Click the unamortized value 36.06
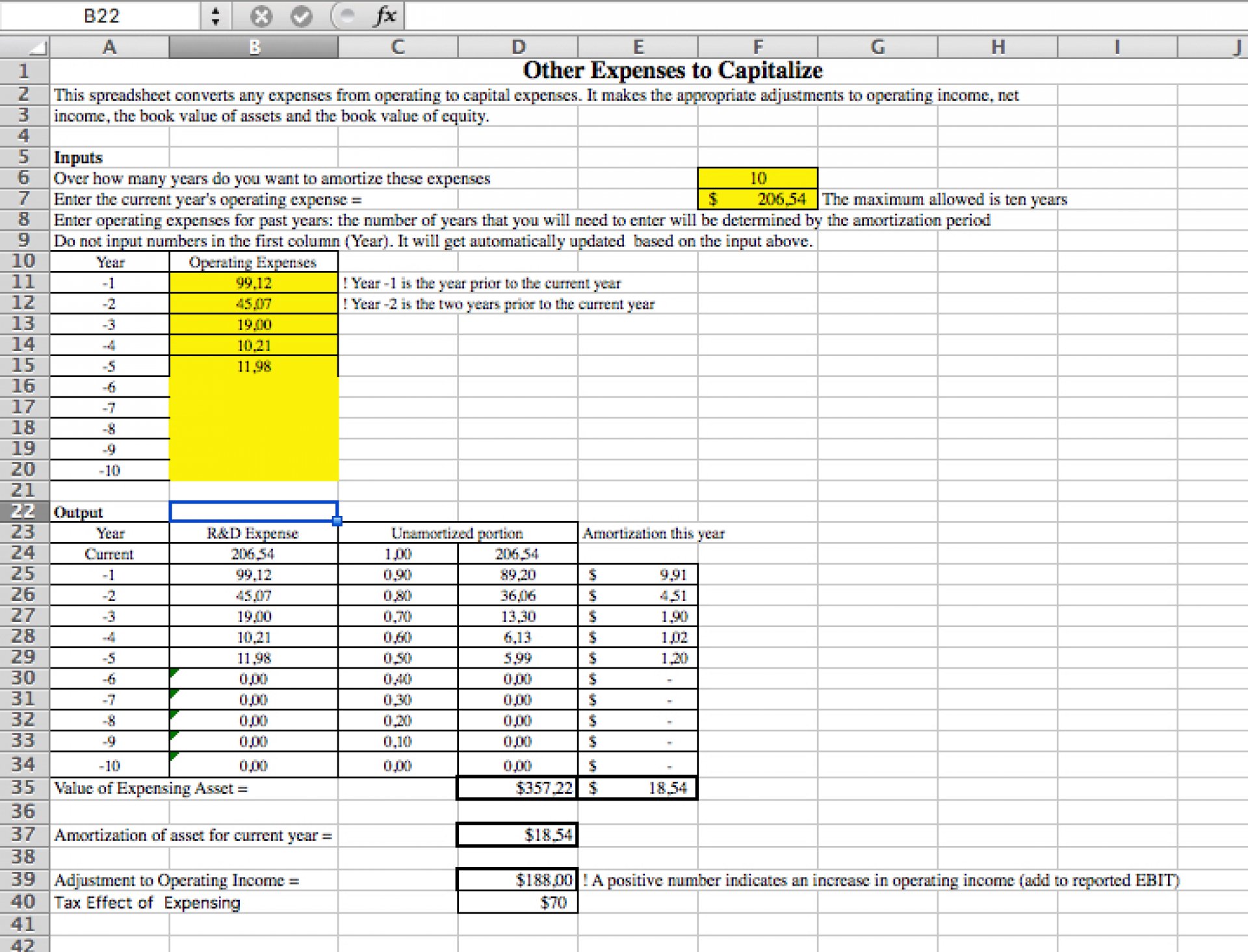The image size is (1248, 952). pos(518,595)
